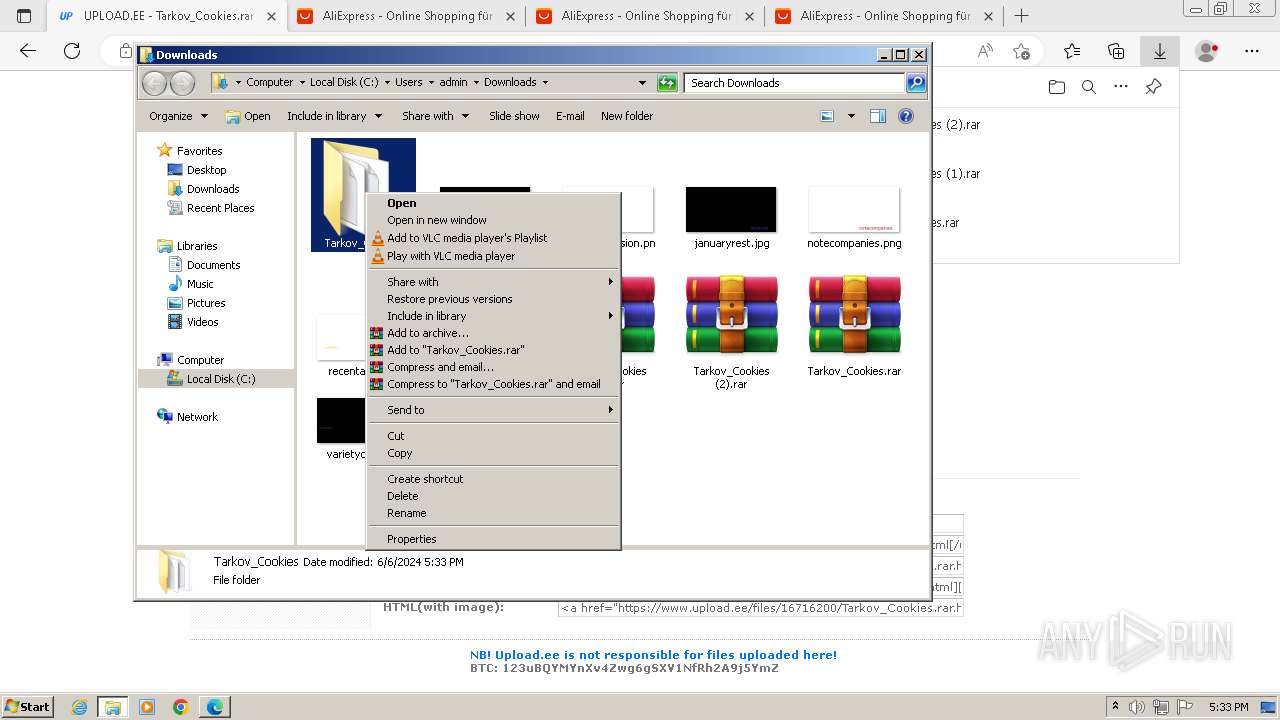Select Network in navigation pane

[x=197, y=417]
